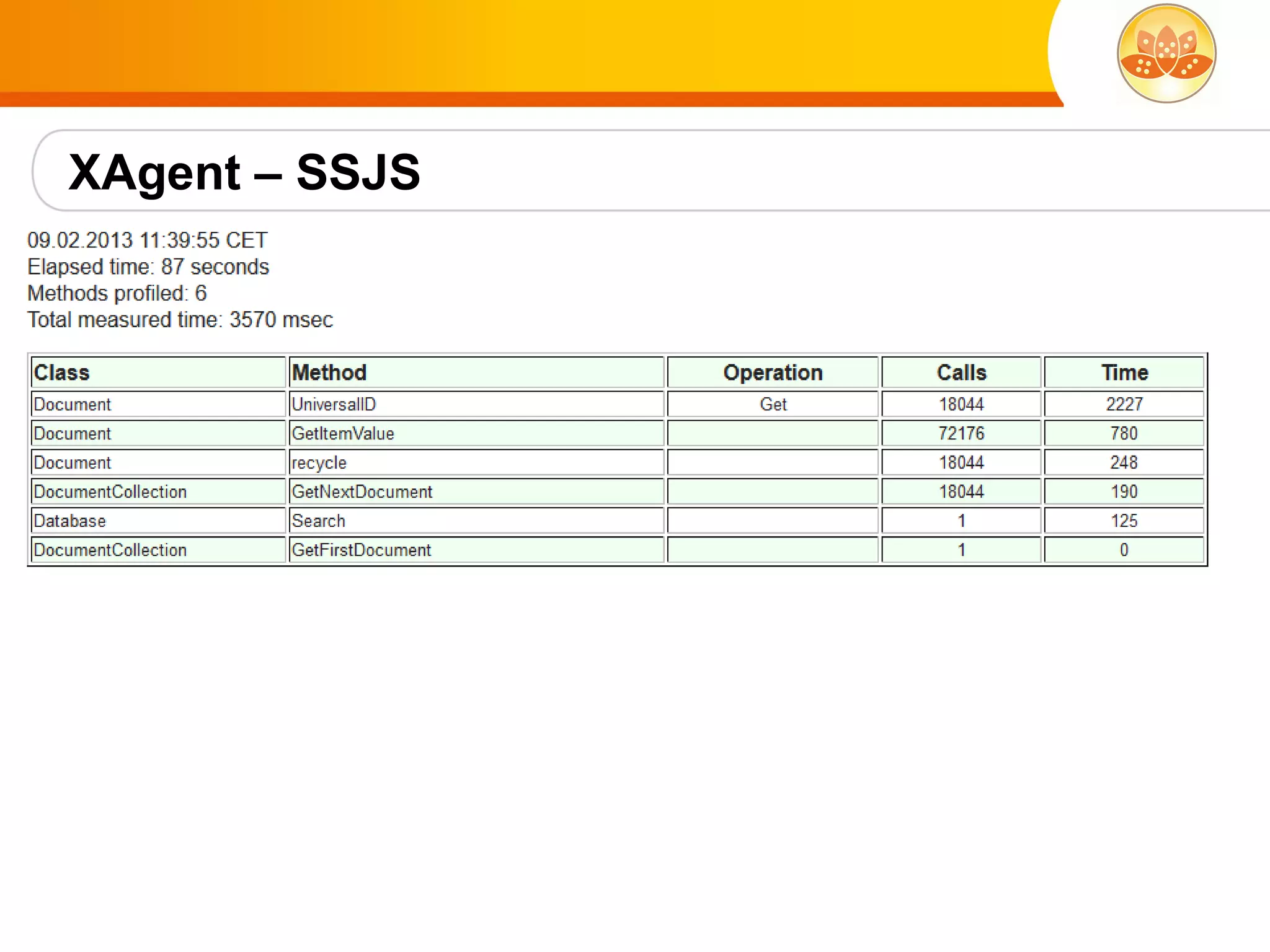This screenshot has width=1270, height=952.
Task: Click the 'Search' method cell
Action: coord(476,521)
